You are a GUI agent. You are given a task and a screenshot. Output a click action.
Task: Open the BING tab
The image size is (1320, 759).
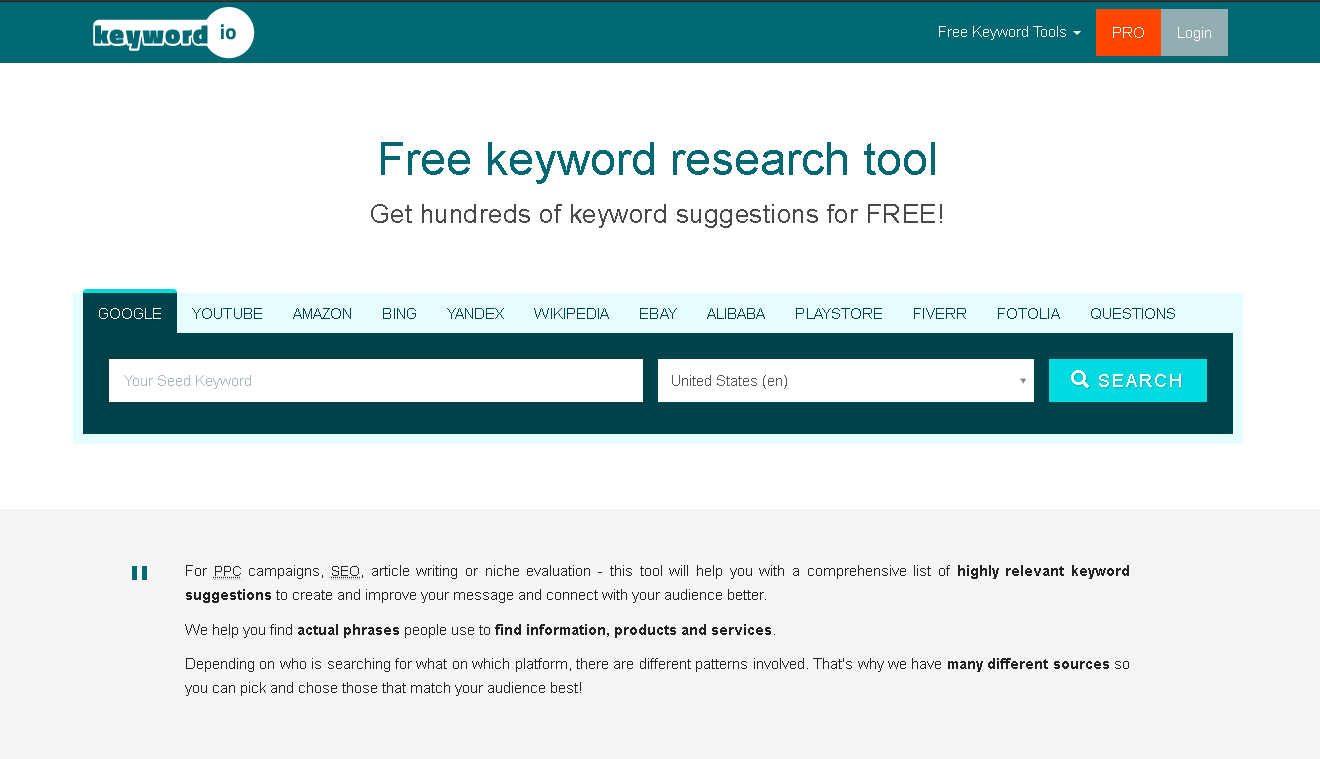click(x=399, y=313)
